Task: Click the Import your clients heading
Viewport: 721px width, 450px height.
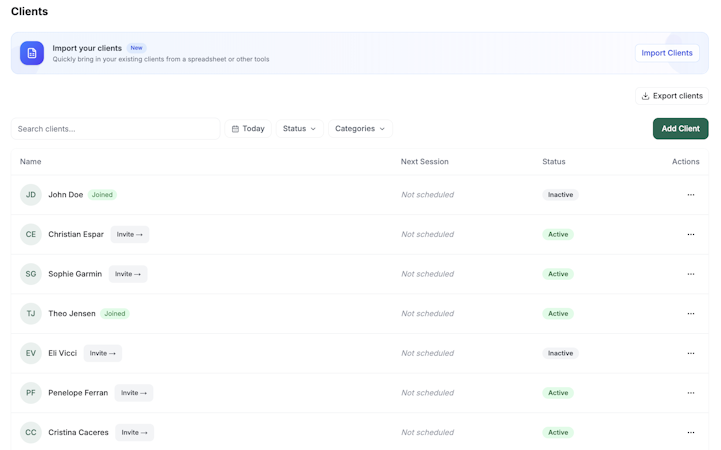Action: click(x=87, y=48)
